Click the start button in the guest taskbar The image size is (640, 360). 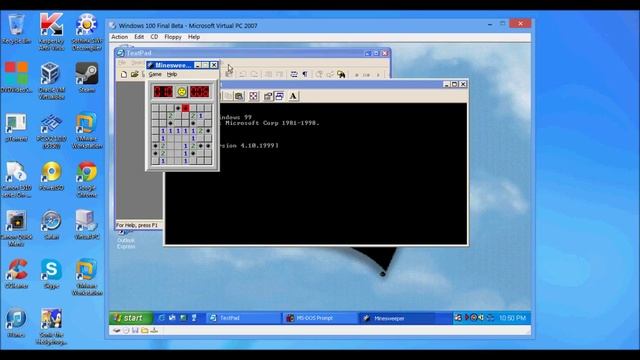(131, 318)
